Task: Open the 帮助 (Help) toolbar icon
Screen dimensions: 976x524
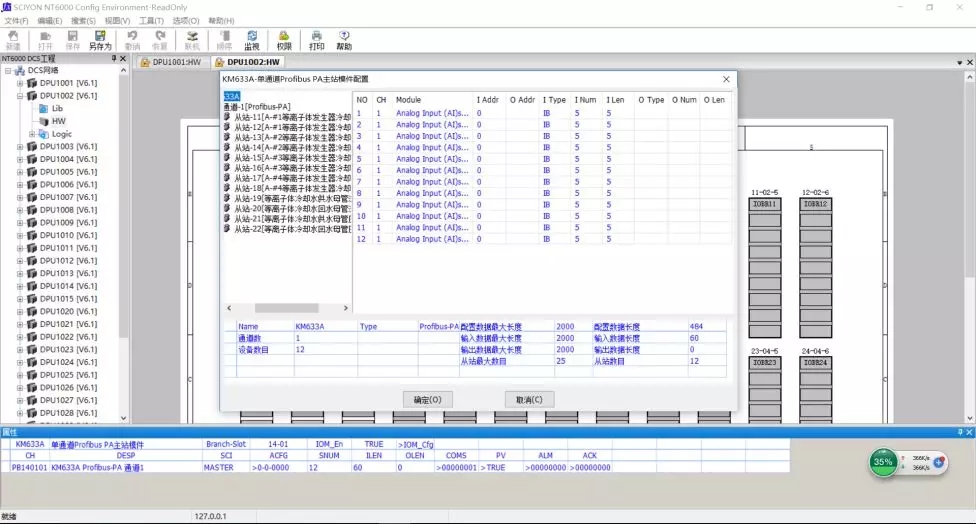Action: coord(344,36)
